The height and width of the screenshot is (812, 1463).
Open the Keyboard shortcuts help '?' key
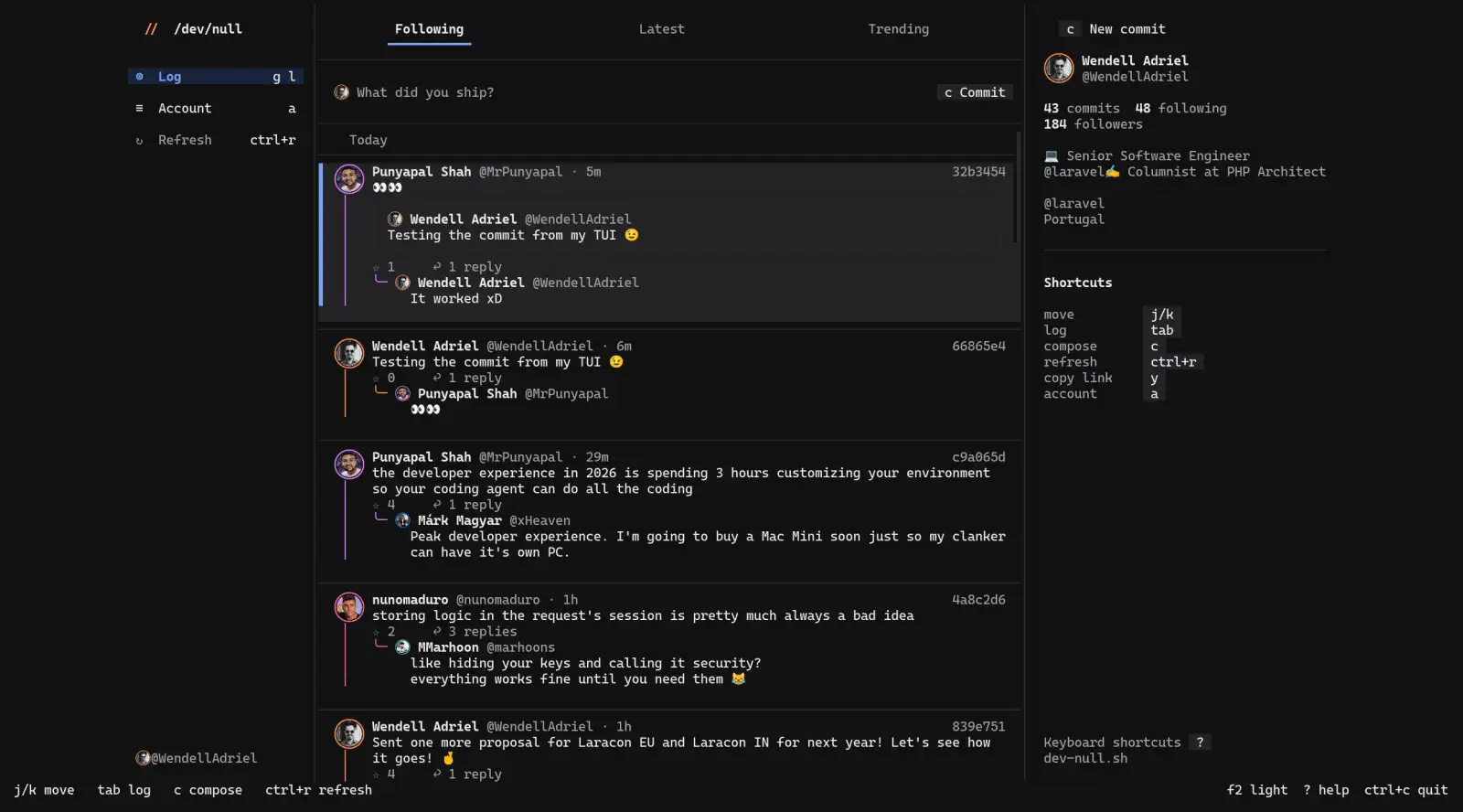[x=1200, y=743]
